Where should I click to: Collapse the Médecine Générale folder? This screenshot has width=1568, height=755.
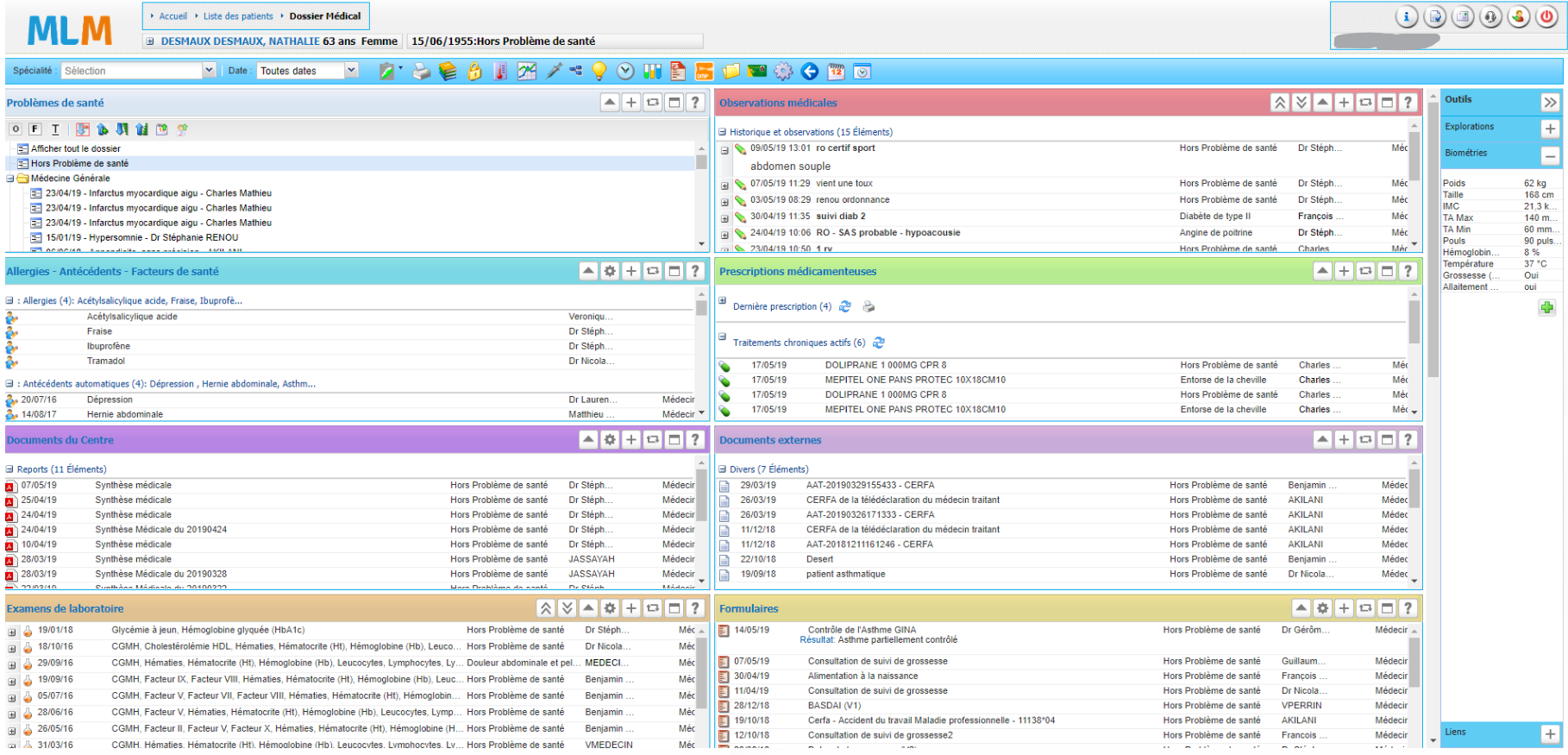point(10,179)
